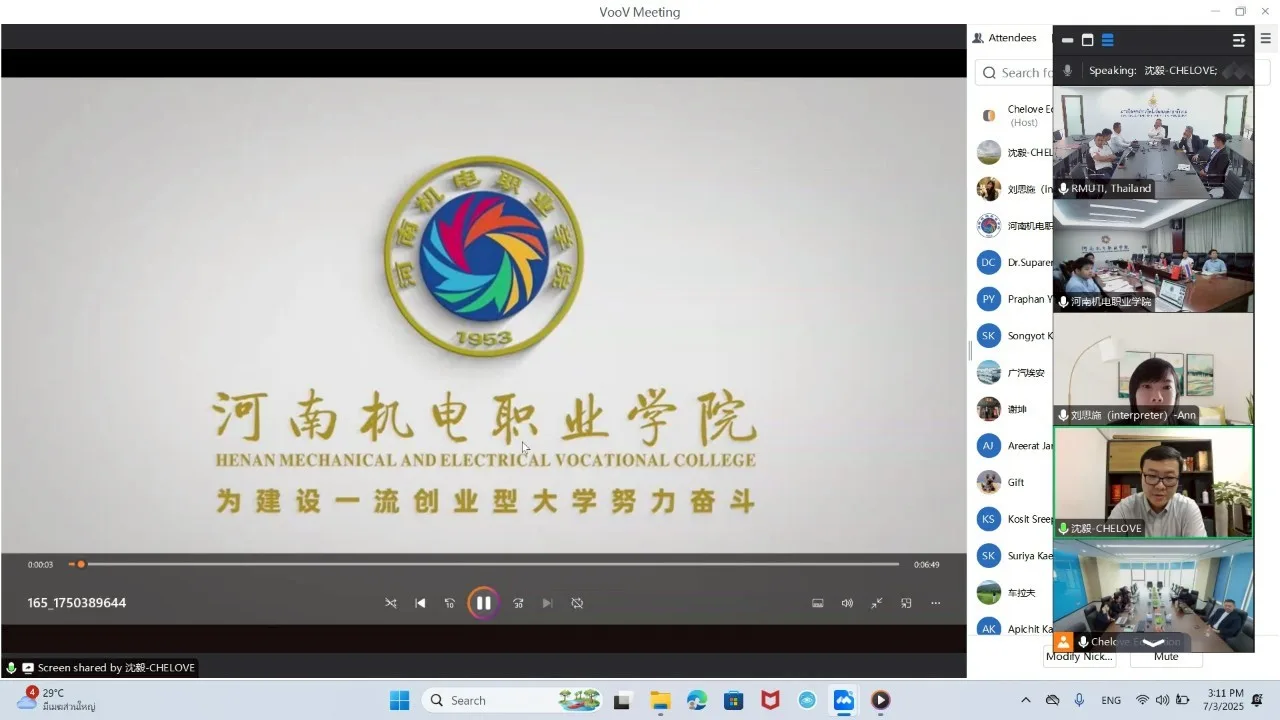Switch to stacked gallery view in video panel
Viewport: 1280px width, 720px height.
(x=1108, y=40)
